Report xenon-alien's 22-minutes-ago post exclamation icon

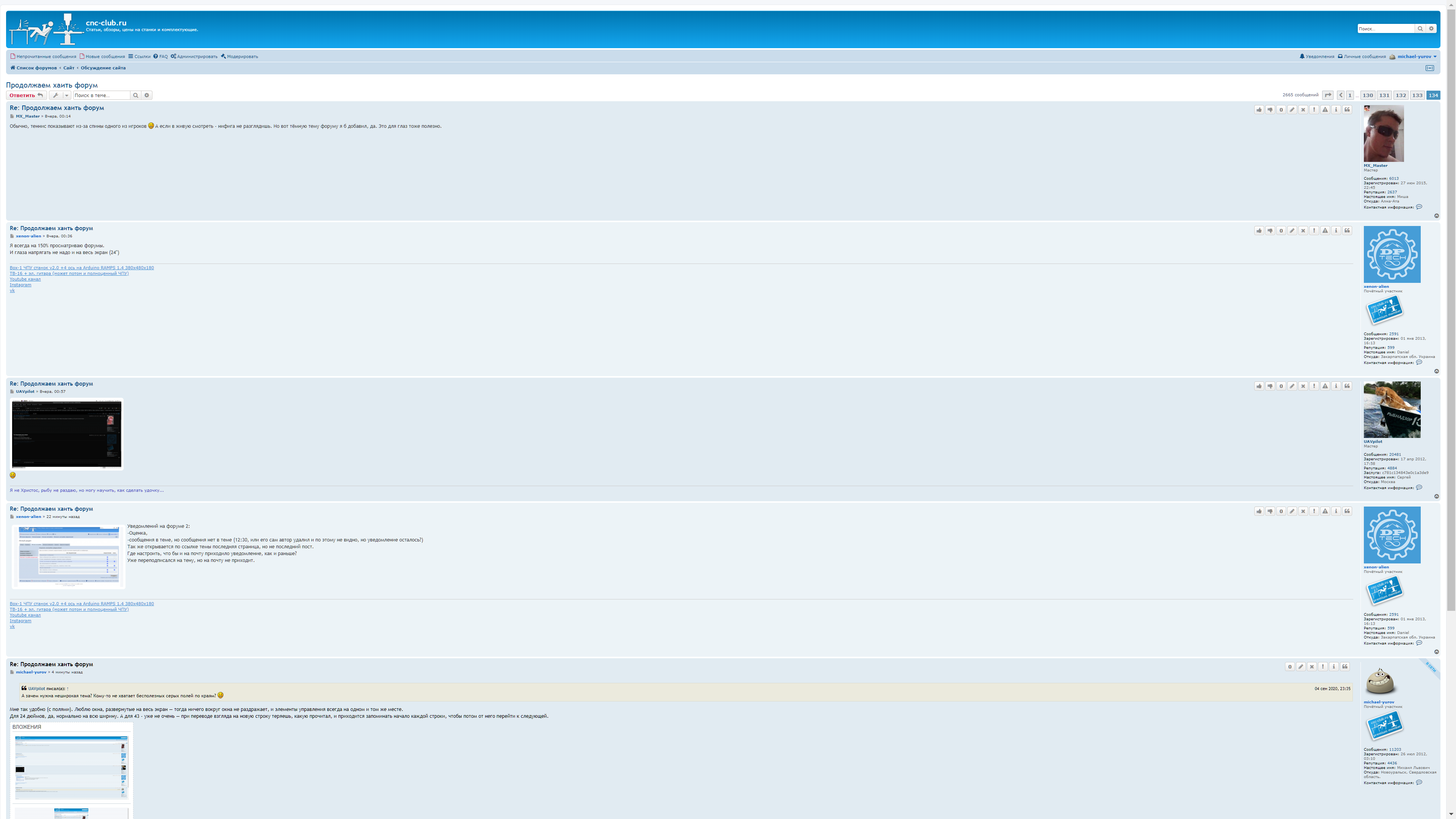(x=1314, y=511)
